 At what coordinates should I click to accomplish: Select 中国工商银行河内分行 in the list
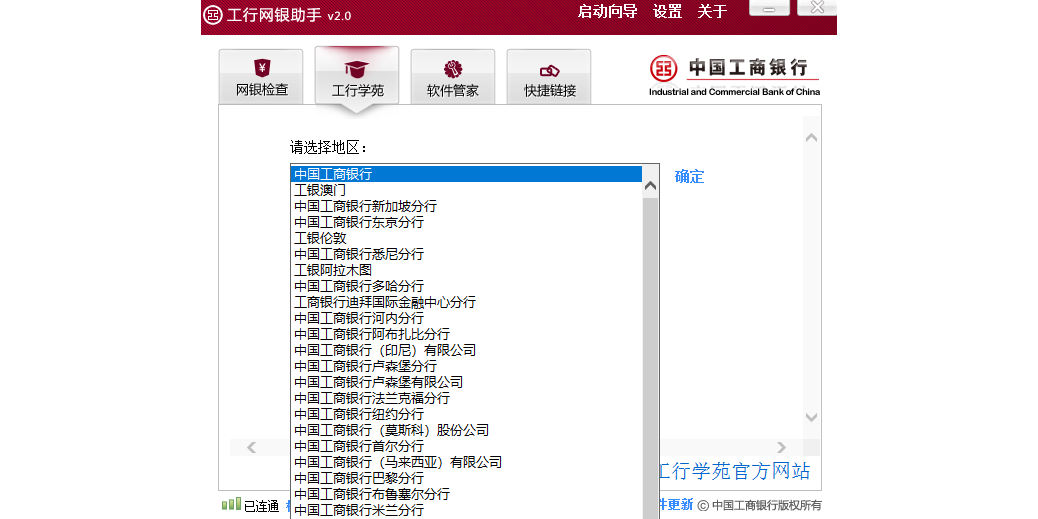[466, 318]
